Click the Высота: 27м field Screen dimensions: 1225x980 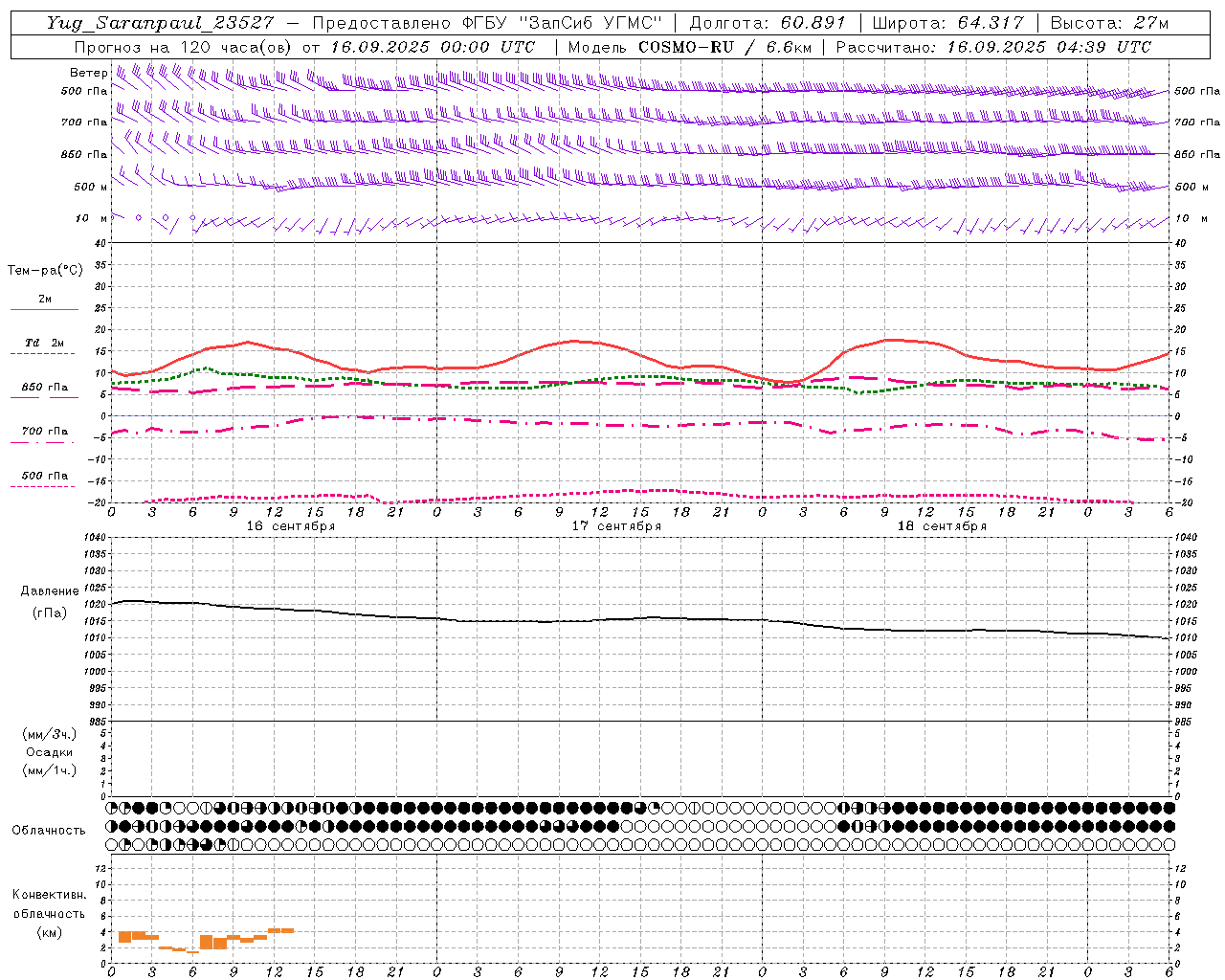coord(1109,23)
